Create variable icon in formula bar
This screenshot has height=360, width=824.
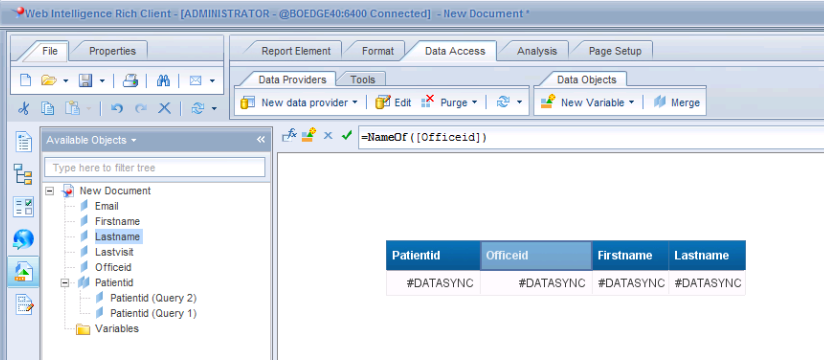309,135
